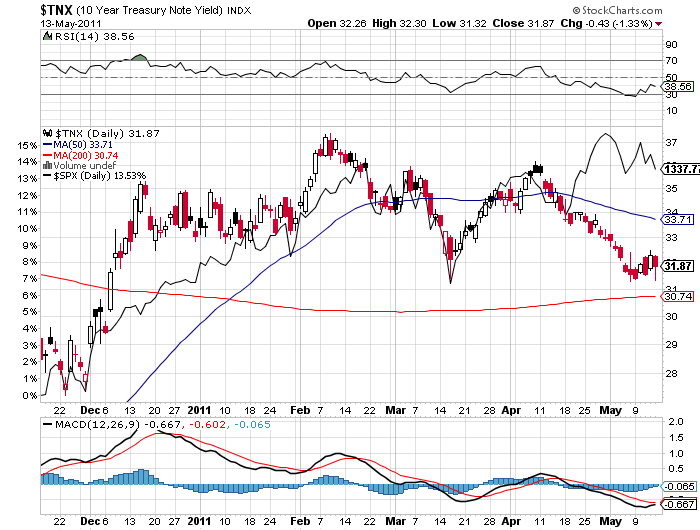Click the RSI(14) line legend icon
The image size is (700, 530).
(46, 35)
